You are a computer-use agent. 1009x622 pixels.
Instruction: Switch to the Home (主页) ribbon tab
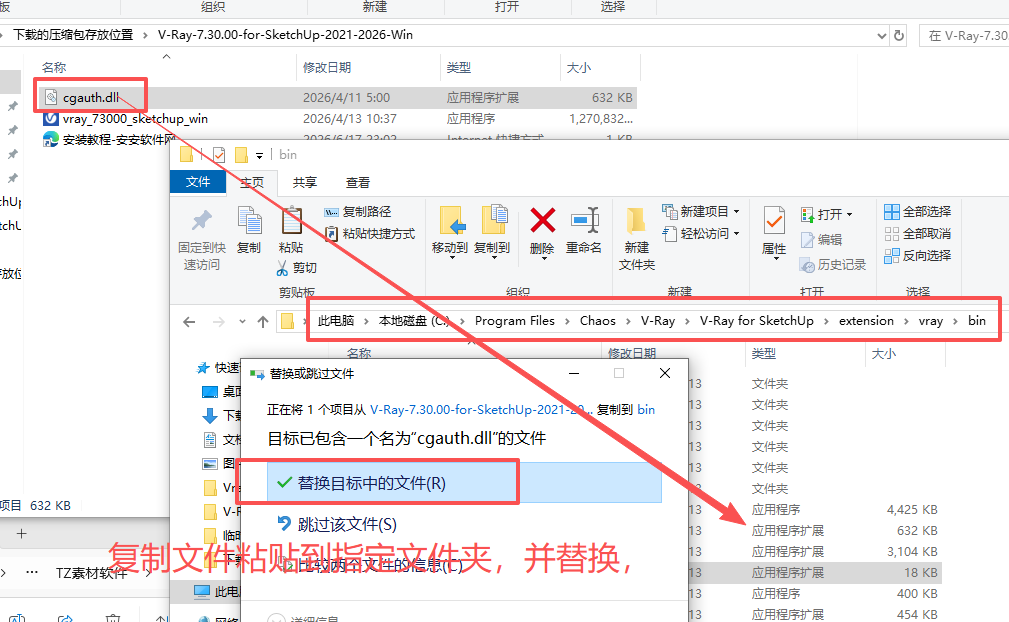pos(252,182)
